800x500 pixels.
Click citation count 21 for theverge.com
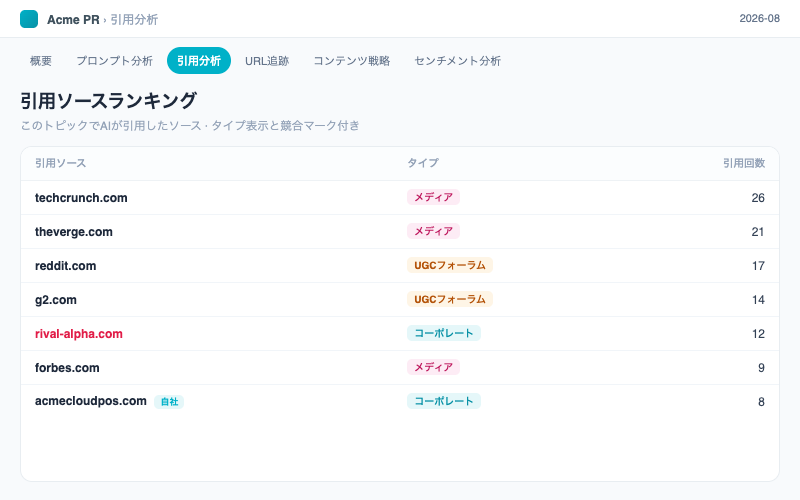coord(758,232)
